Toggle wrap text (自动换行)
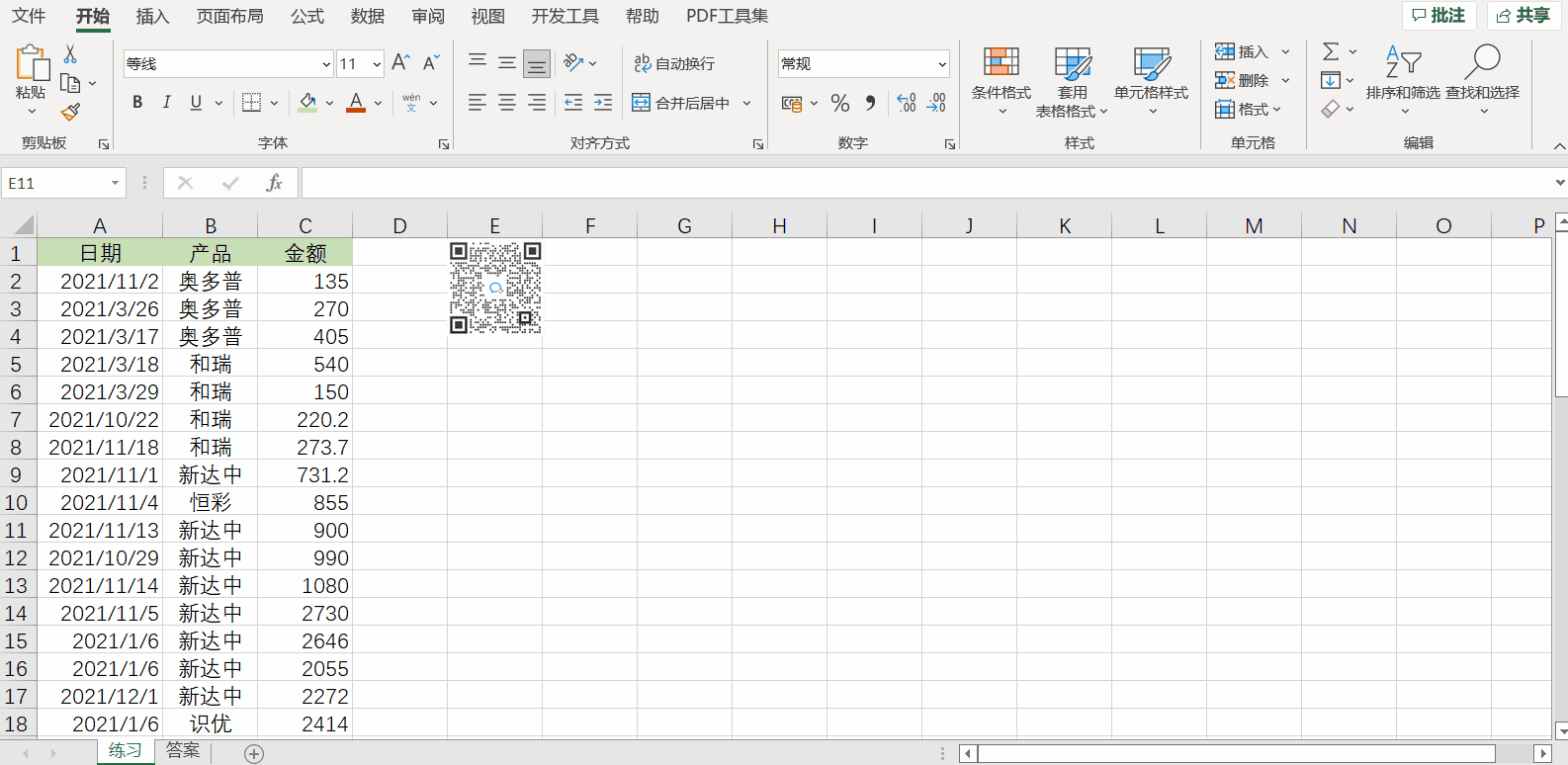This screenshot has height=765, width=1568. pyautogui.click(x=674, y=63)
